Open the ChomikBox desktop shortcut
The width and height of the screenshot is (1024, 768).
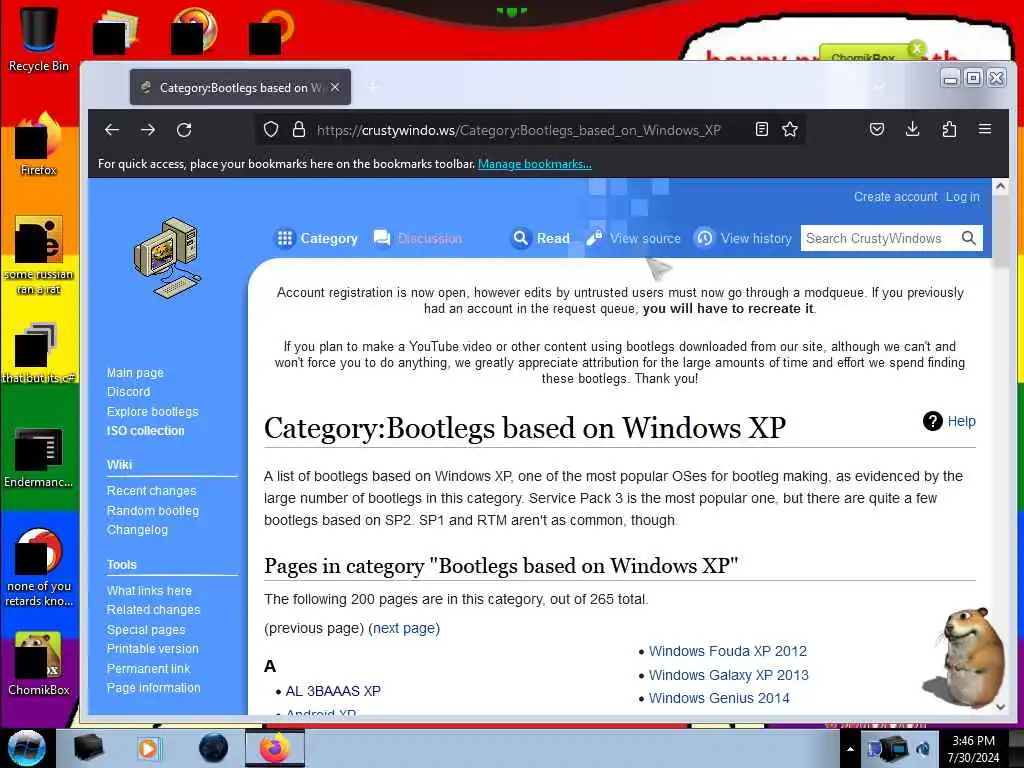39,663
